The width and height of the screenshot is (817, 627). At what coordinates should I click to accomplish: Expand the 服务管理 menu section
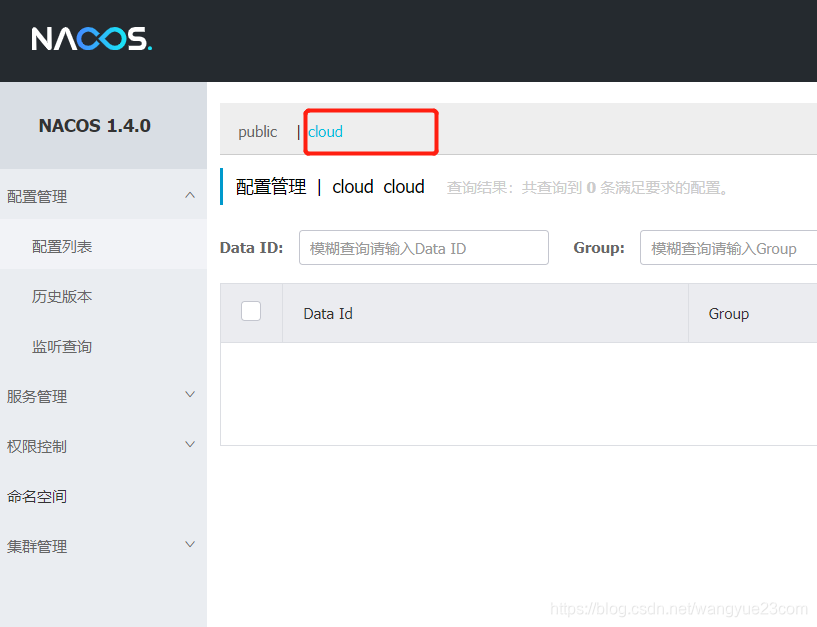(x=103, y=396)
